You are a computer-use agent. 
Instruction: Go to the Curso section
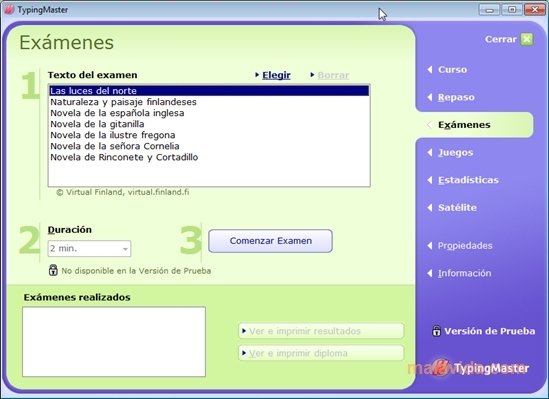[x=452, y=69]
